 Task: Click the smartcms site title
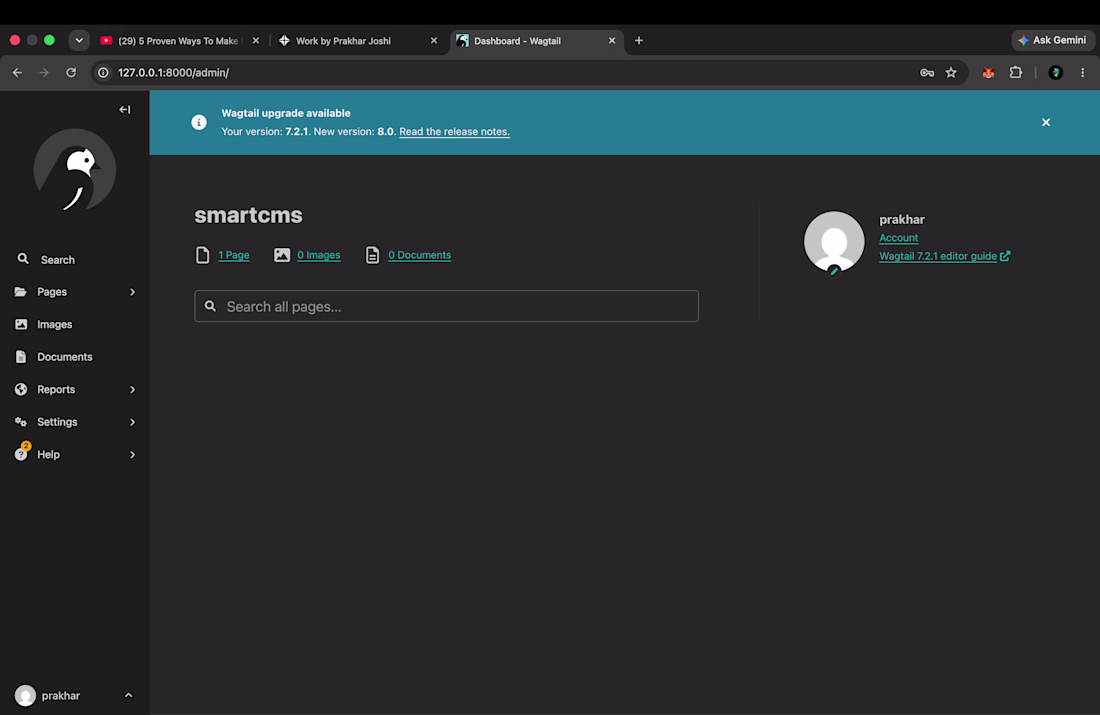(248, 215)
